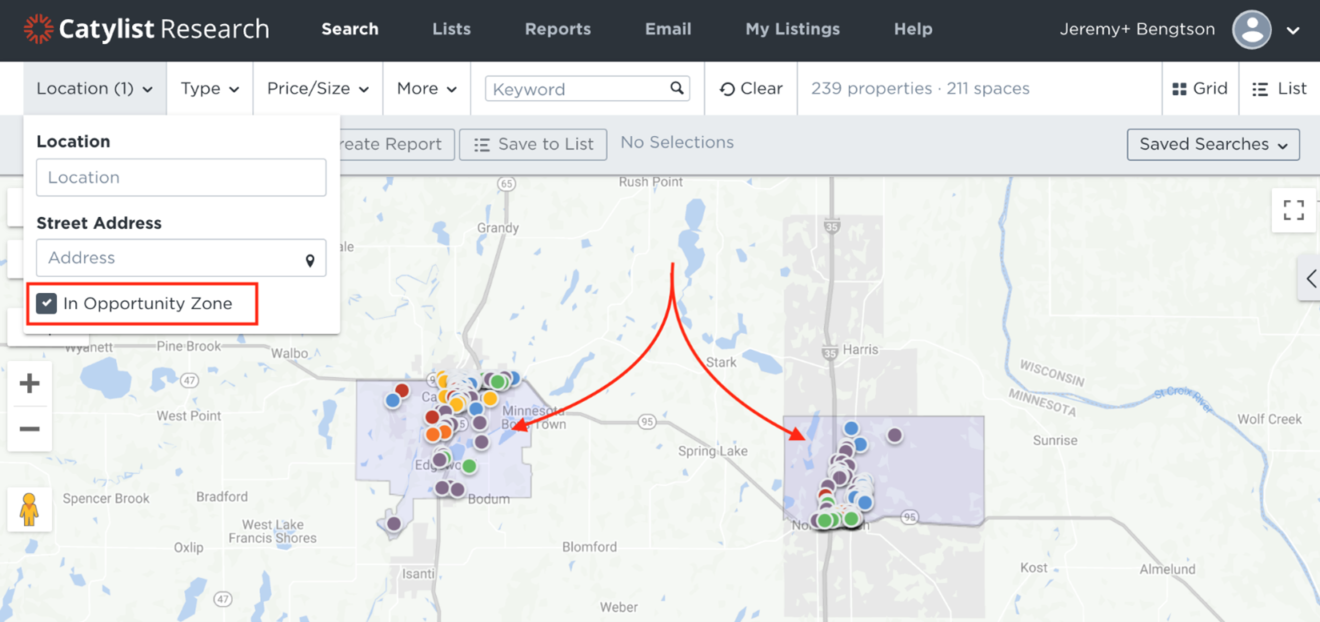
Task: Select the street view pegman
Action: click(x=29, y=510)
